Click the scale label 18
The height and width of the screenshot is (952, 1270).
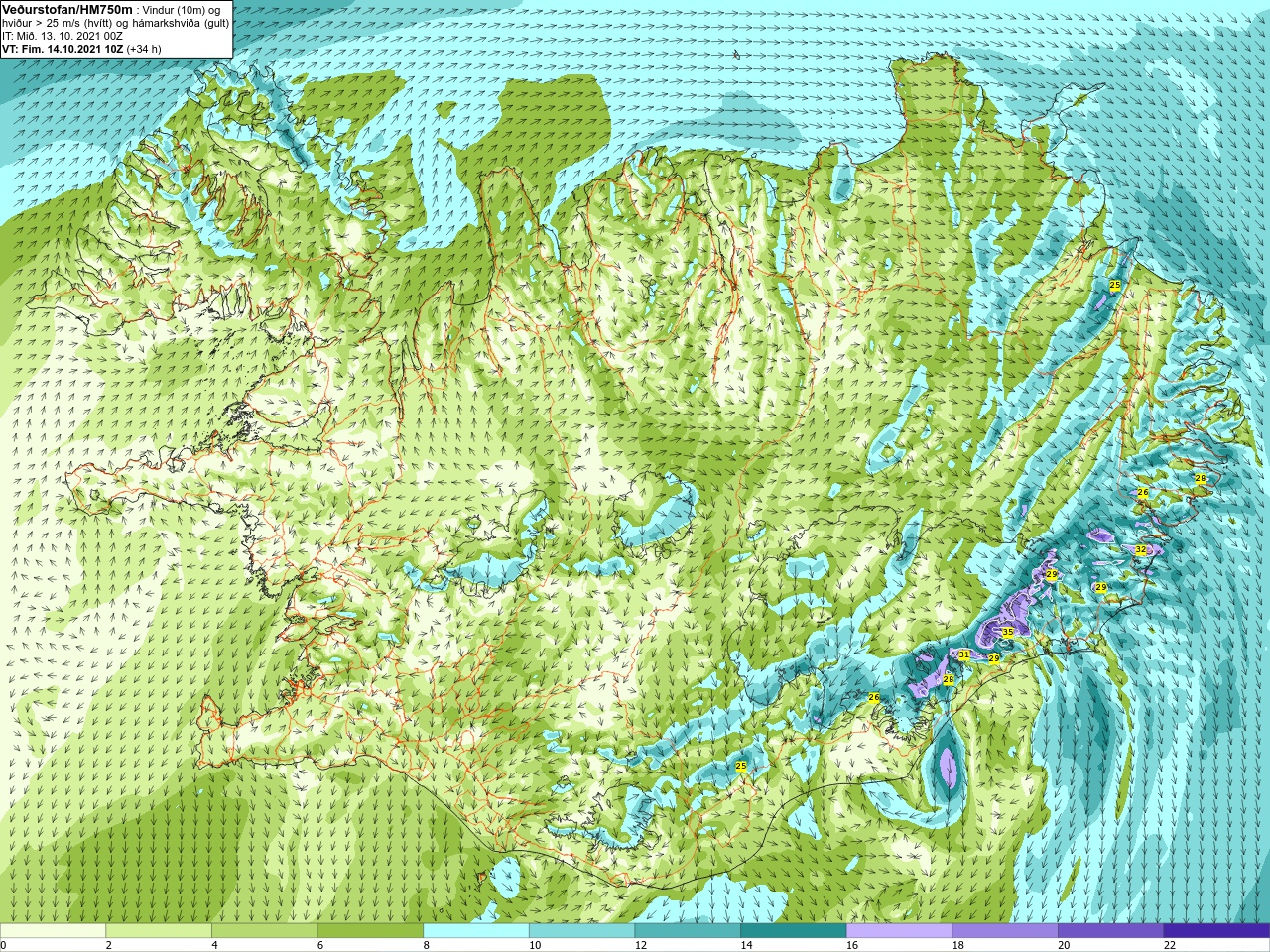958,945
